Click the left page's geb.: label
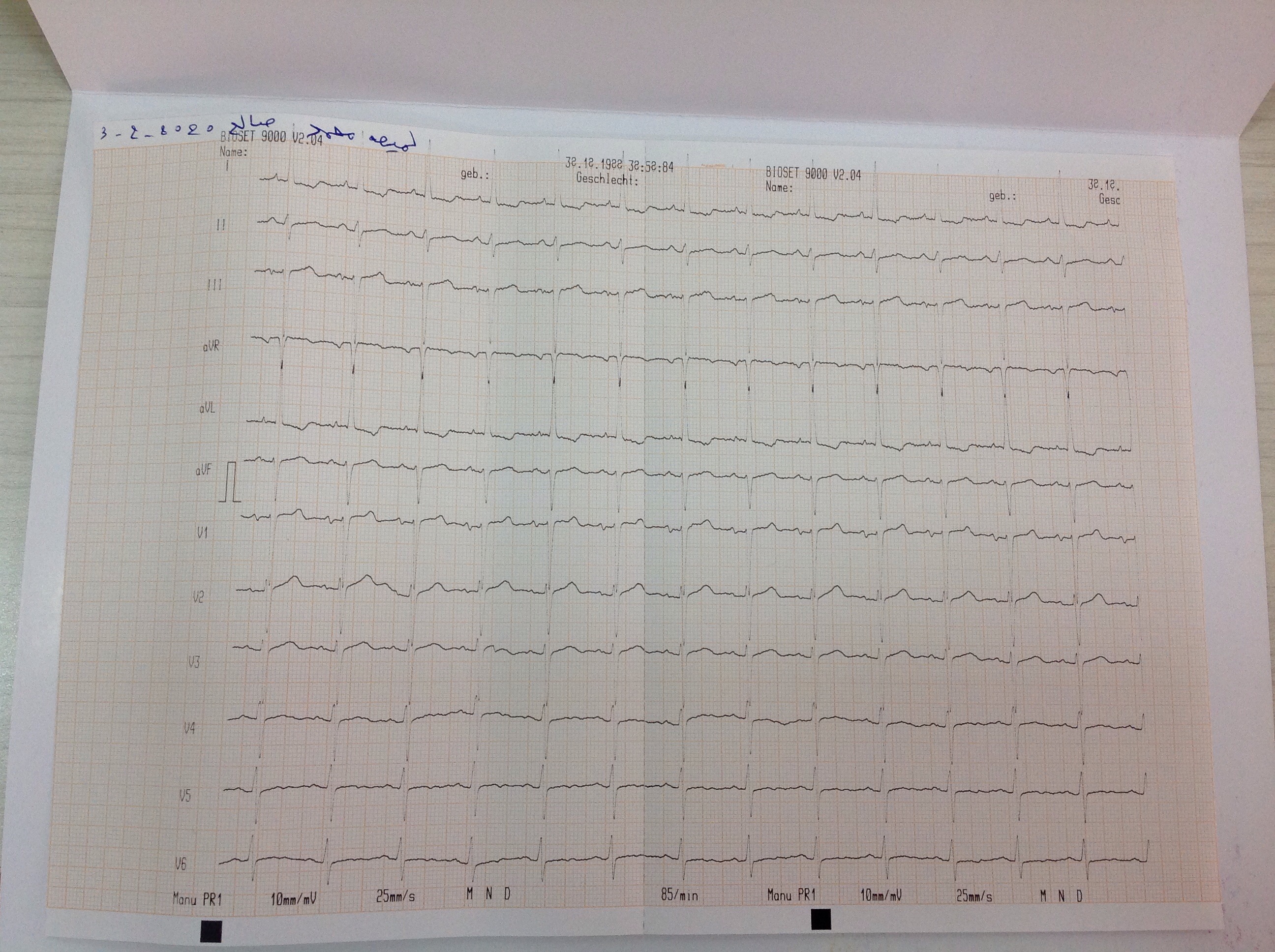Image resolution: width=1275 pixels, height=952 pixels. tap(475, 174)
